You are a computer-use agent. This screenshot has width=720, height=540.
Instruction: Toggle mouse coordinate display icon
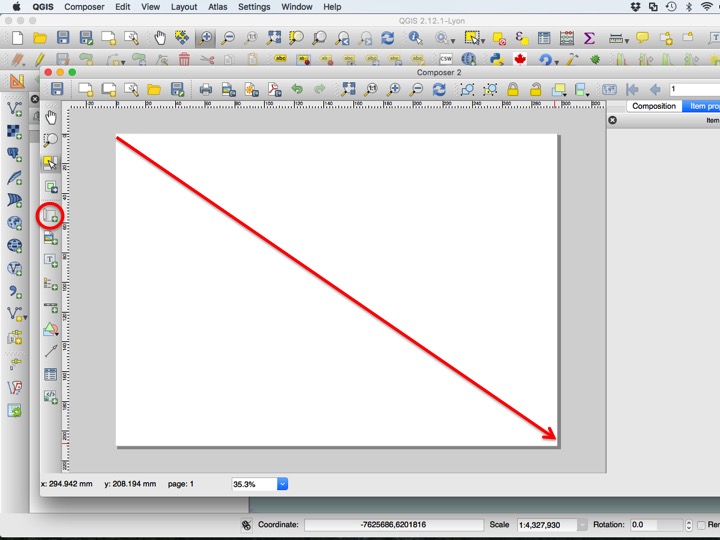(247, 524)
